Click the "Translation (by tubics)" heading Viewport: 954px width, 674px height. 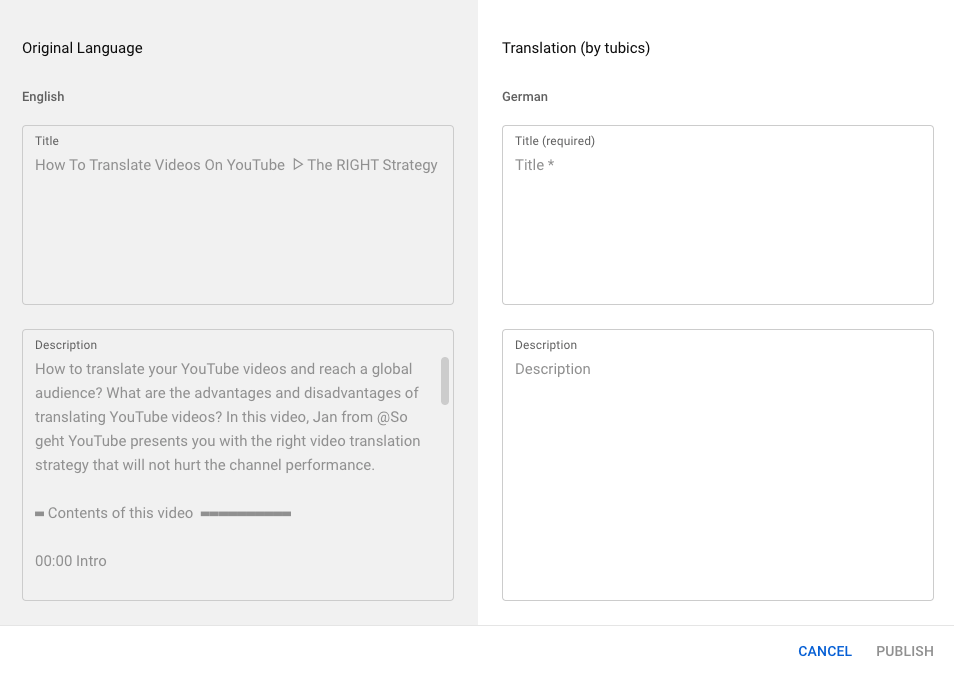[576, 48]
